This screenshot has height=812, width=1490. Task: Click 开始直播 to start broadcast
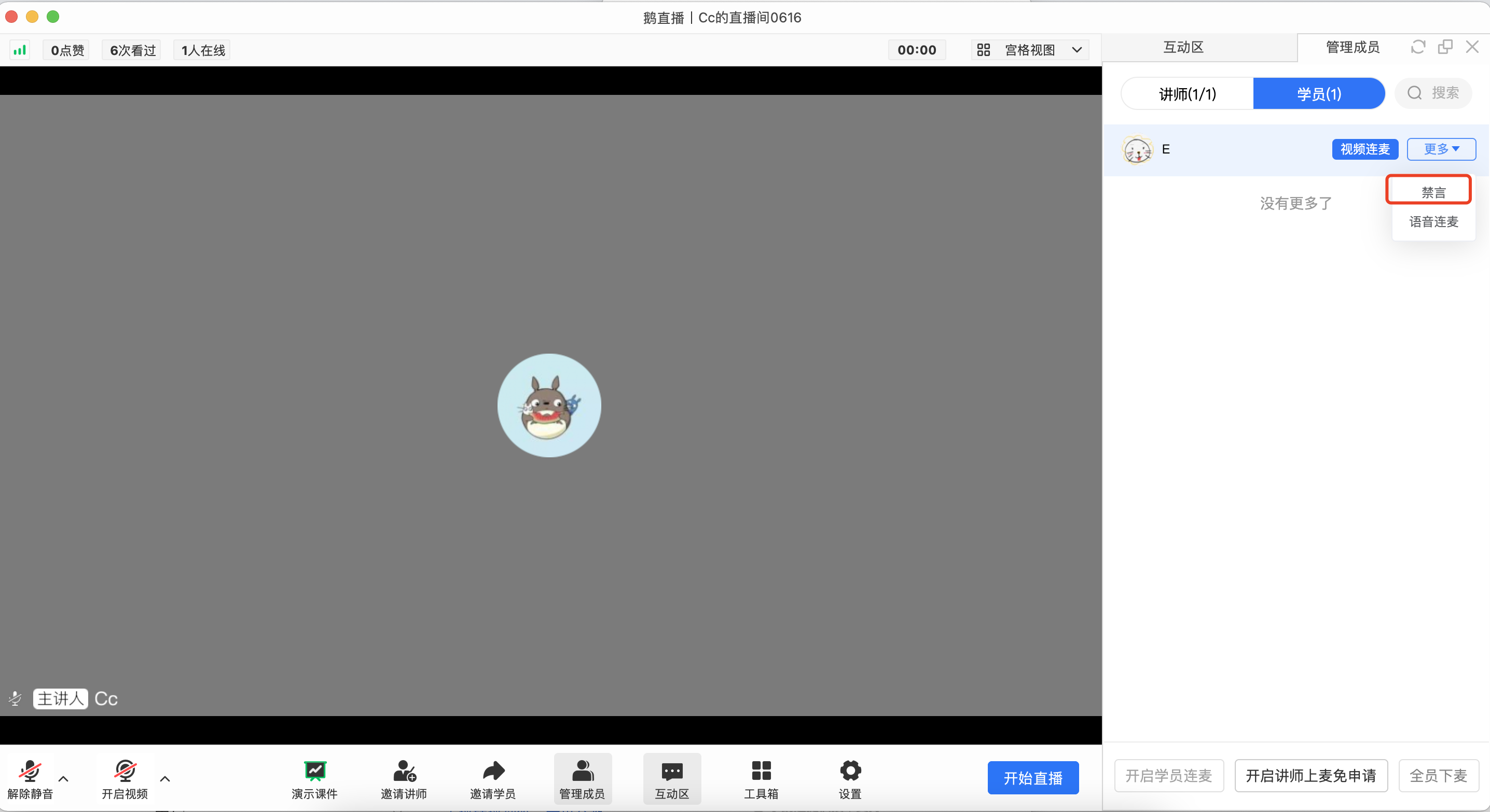(x=1033, y=778)
